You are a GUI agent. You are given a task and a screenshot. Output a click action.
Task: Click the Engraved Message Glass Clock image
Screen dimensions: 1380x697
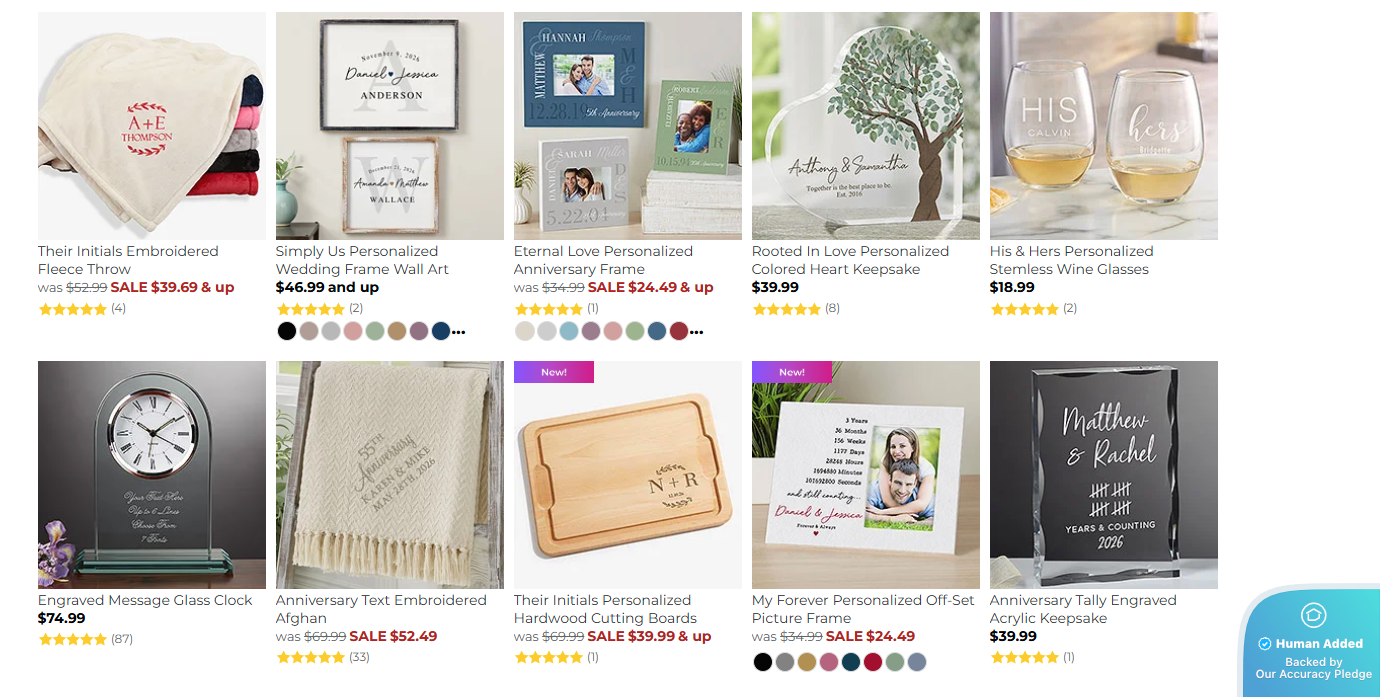tap(152, 475)
